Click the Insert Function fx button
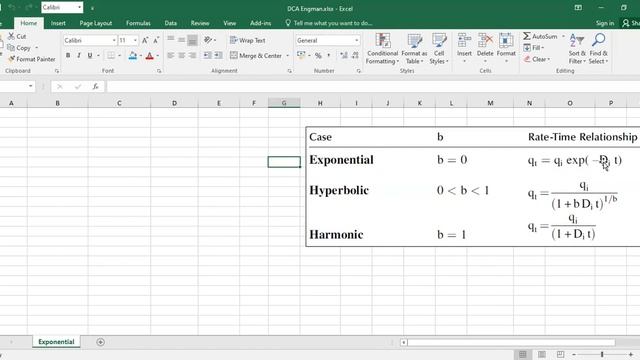 (x=96, y=87)
